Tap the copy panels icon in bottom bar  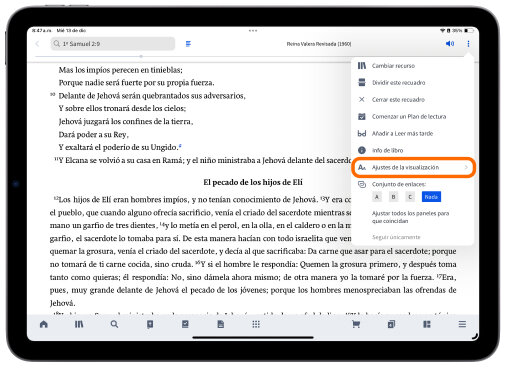(391, 324)
